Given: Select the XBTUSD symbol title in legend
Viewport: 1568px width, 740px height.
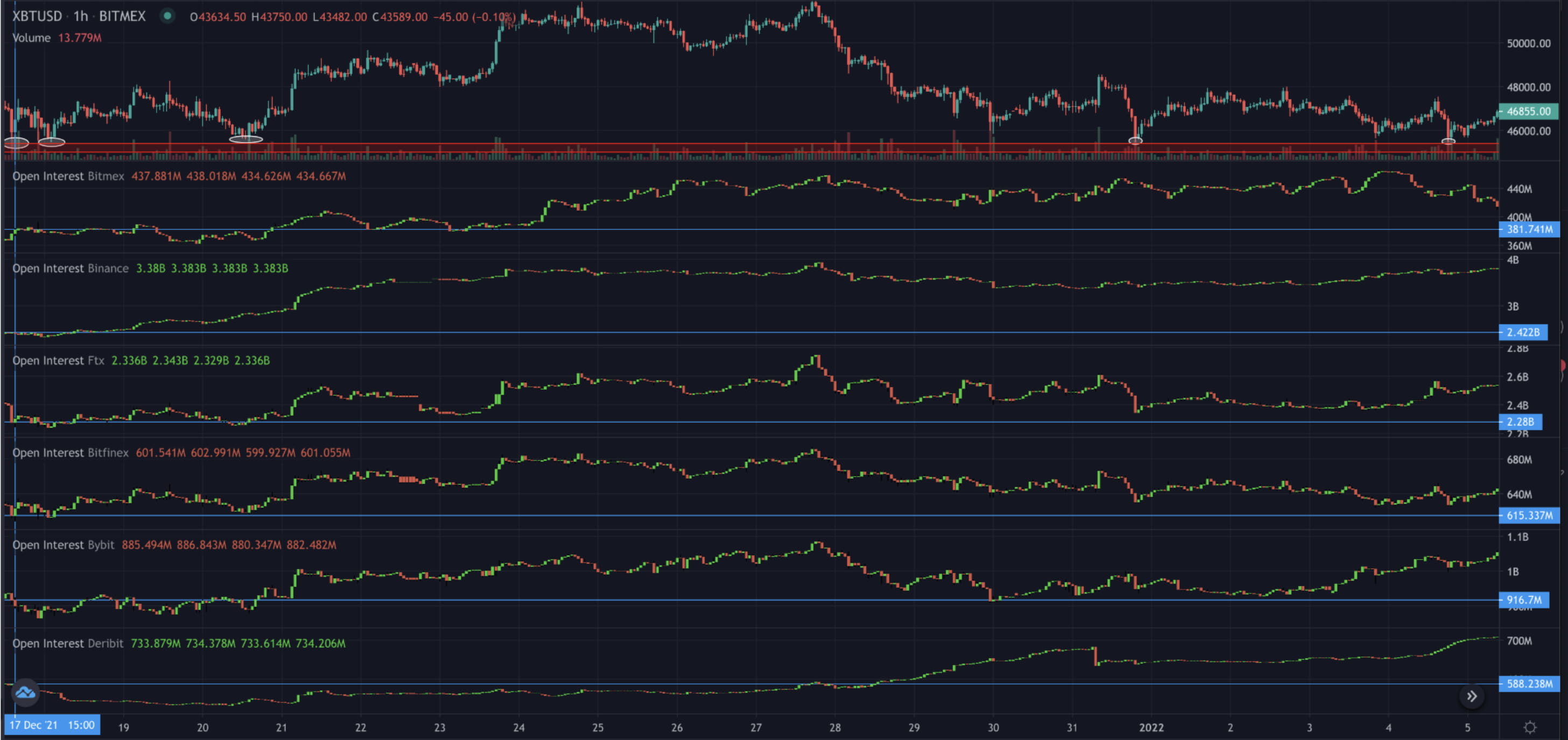Looking at the screenshot, I should tap(37, 17).
